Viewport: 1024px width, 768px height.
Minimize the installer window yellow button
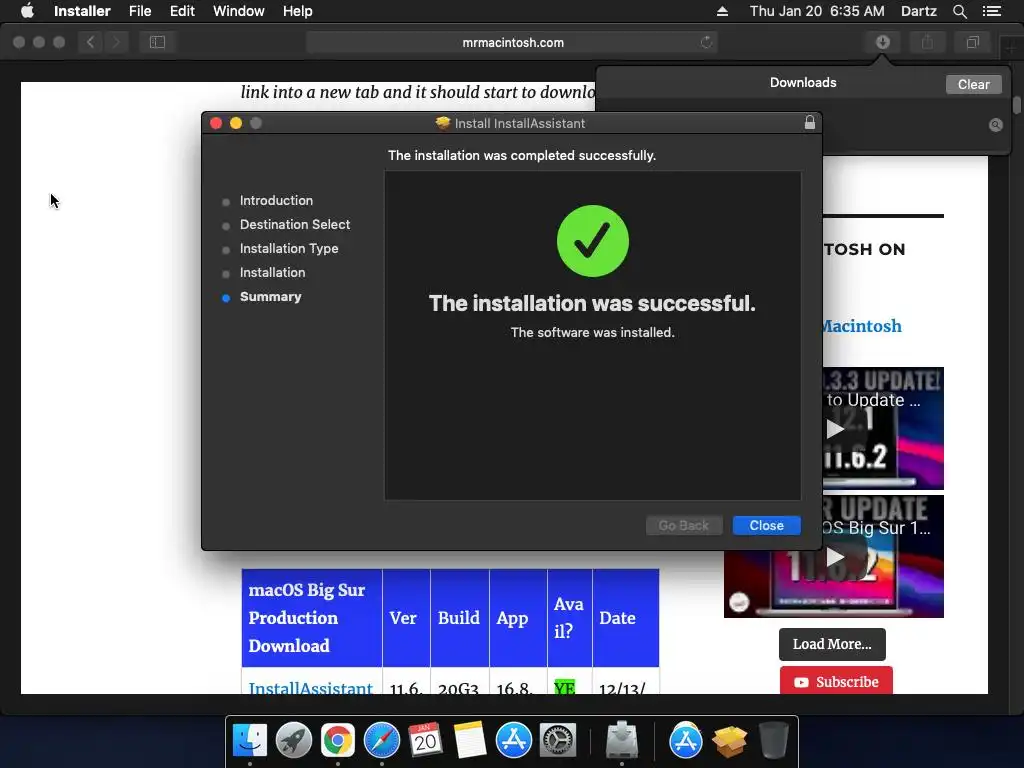236,123
